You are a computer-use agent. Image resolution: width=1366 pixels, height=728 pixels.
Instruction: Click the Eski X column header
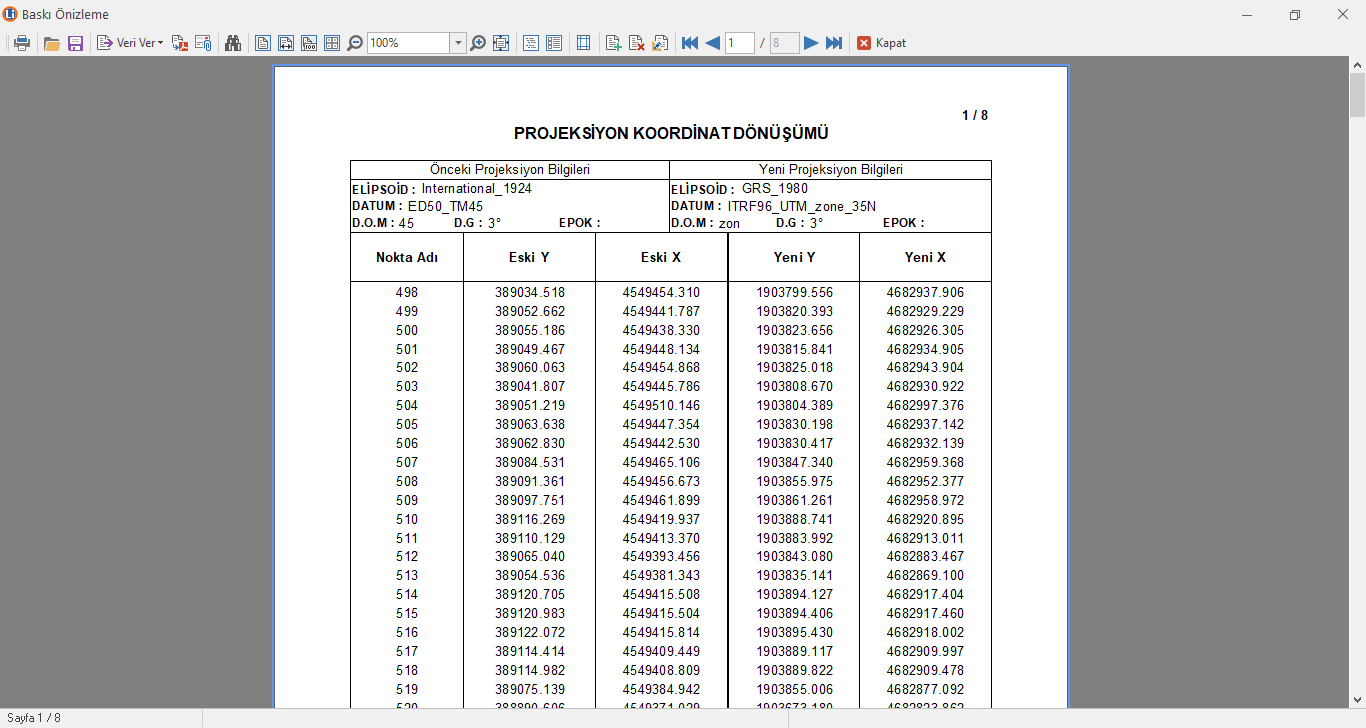pos(661,257)
